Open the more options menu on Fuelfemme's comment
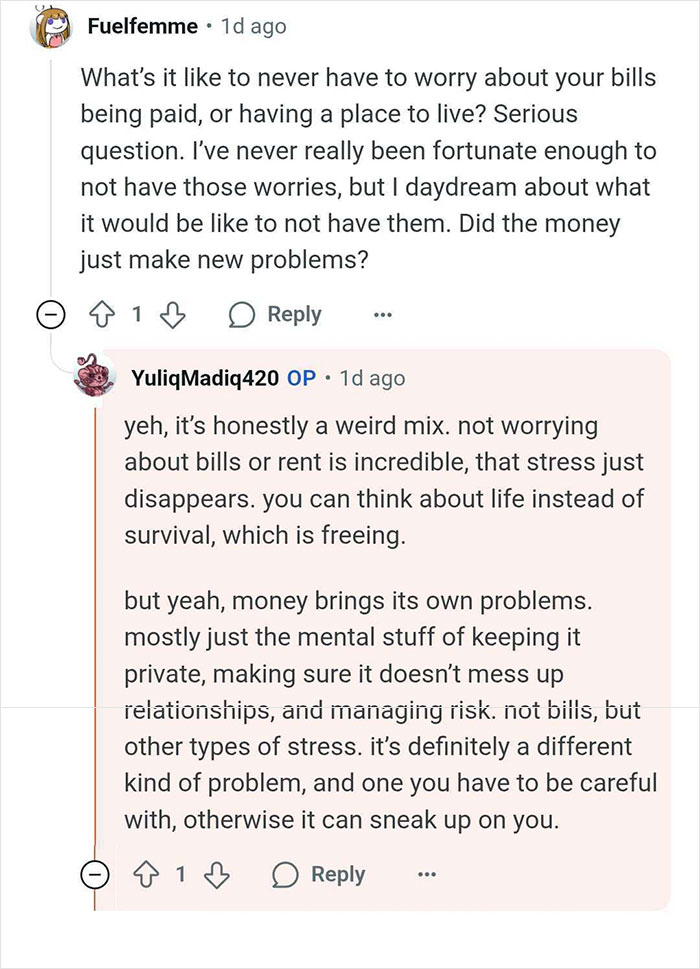This screenshot has height=969, width=700. [382, 316]
